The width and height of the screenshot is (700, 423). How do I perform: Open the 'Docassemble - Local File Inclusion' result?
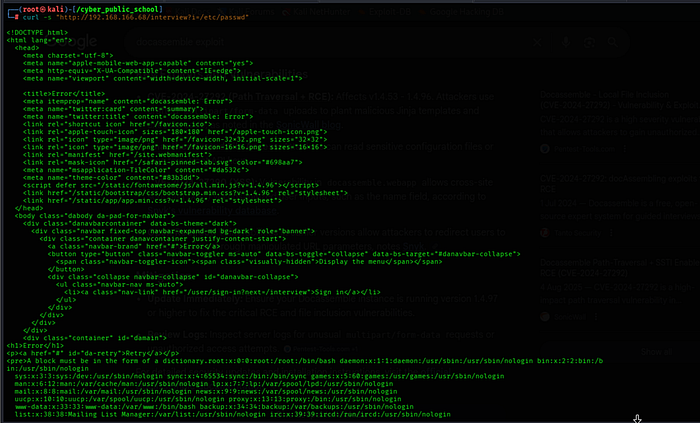(620, 100)
